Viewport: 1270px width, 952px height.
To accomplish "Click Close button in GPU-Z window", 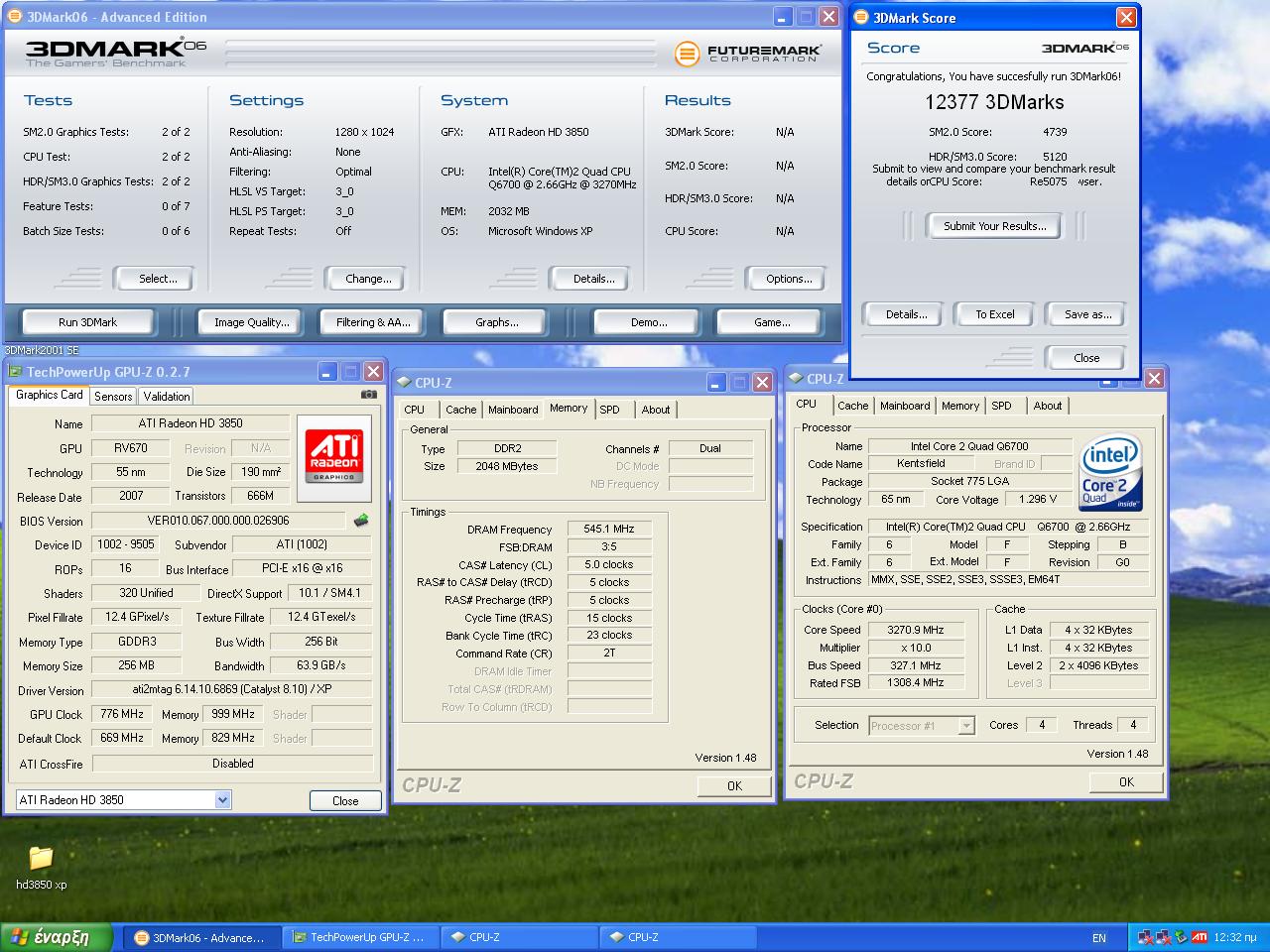I will point(345,800).
